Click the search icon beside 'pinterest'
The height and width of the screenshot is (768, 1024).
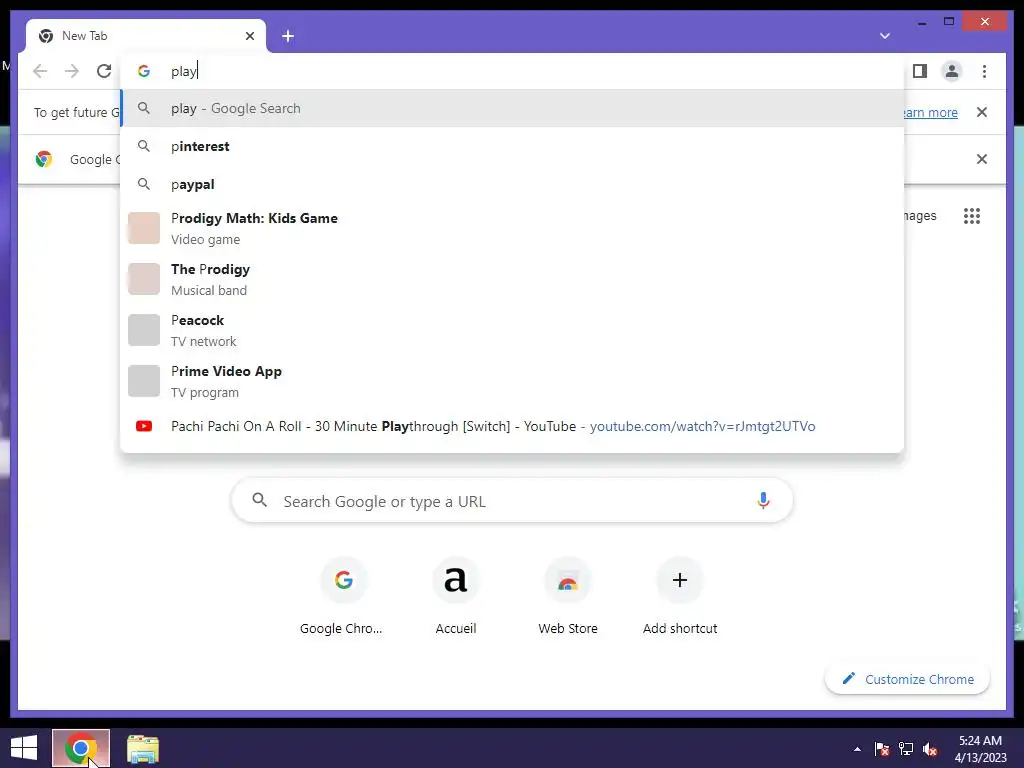[144, 146]
